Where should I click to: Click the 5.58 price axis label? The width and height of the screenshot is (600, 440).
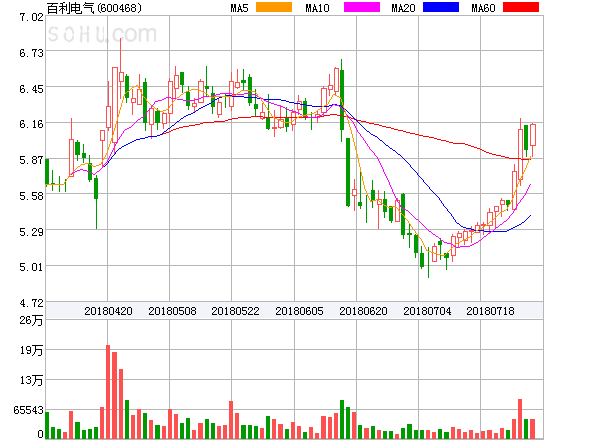tap(31, 196)
